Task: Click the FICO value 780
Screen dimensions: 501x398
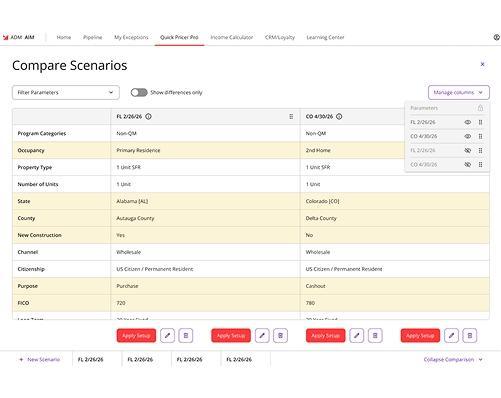Action: coord(310,303)
